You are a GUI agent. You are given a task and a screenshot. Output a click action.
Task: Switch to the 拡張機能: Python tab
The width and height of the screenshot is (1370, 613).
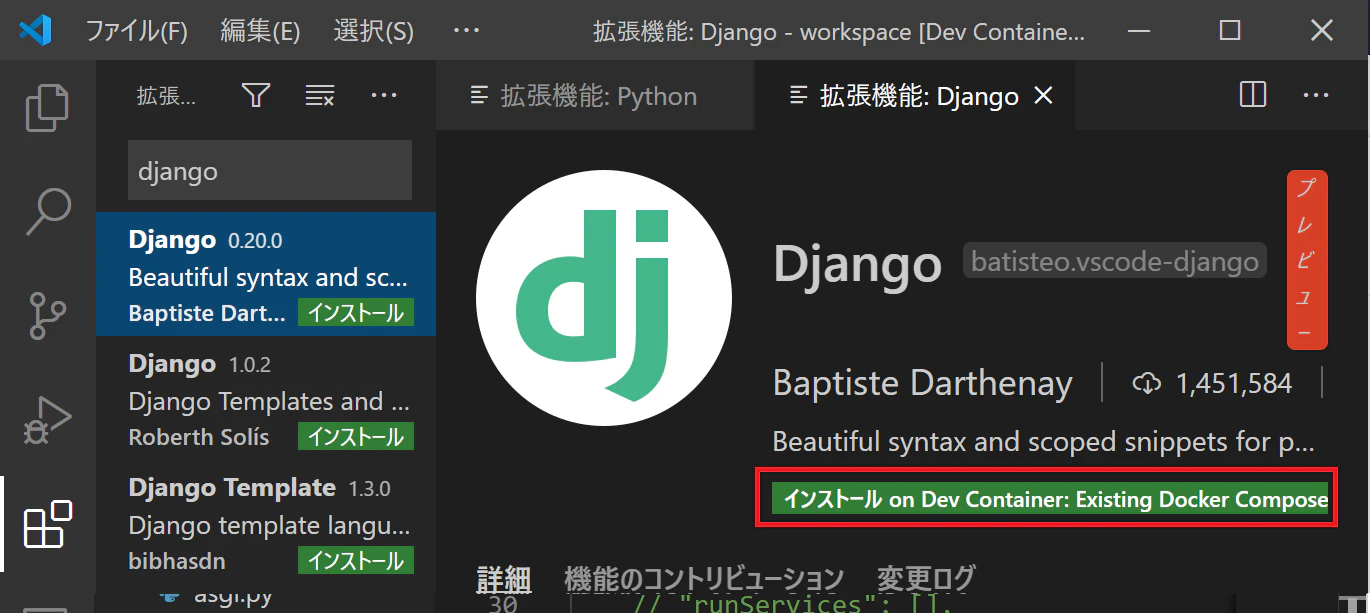click(x=595, y=96)
